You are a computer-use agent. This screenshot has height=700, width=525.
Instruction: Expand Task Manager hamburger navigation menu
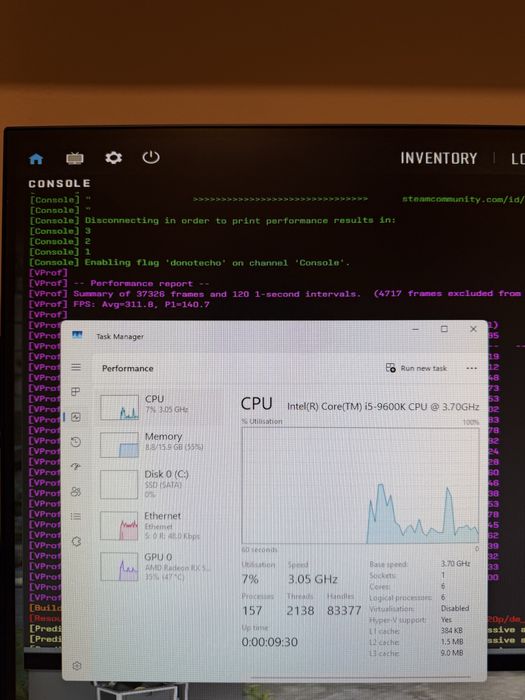[x=76, y=367]
